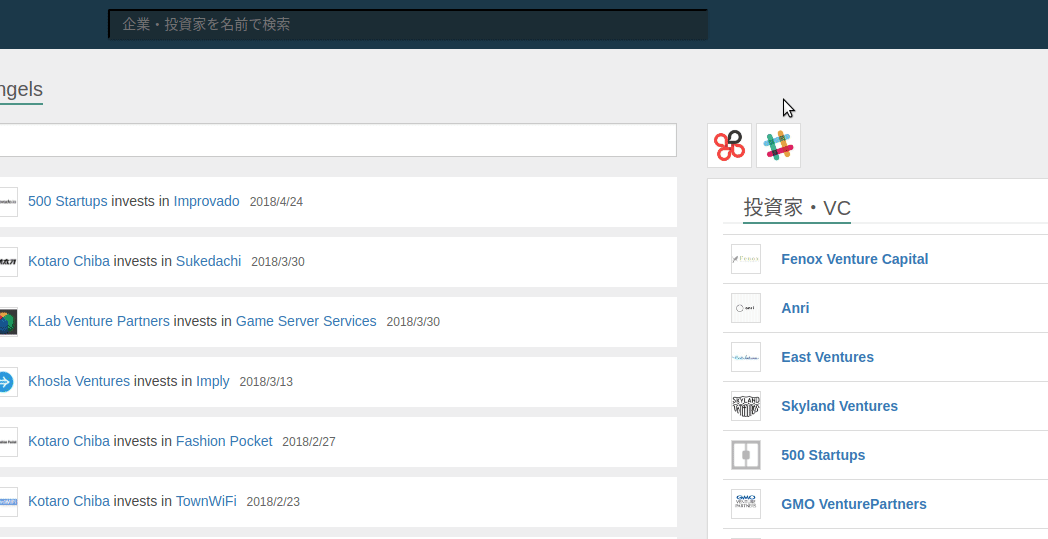
Task: Open the Imply company link
Action: (x=213, y=381)
